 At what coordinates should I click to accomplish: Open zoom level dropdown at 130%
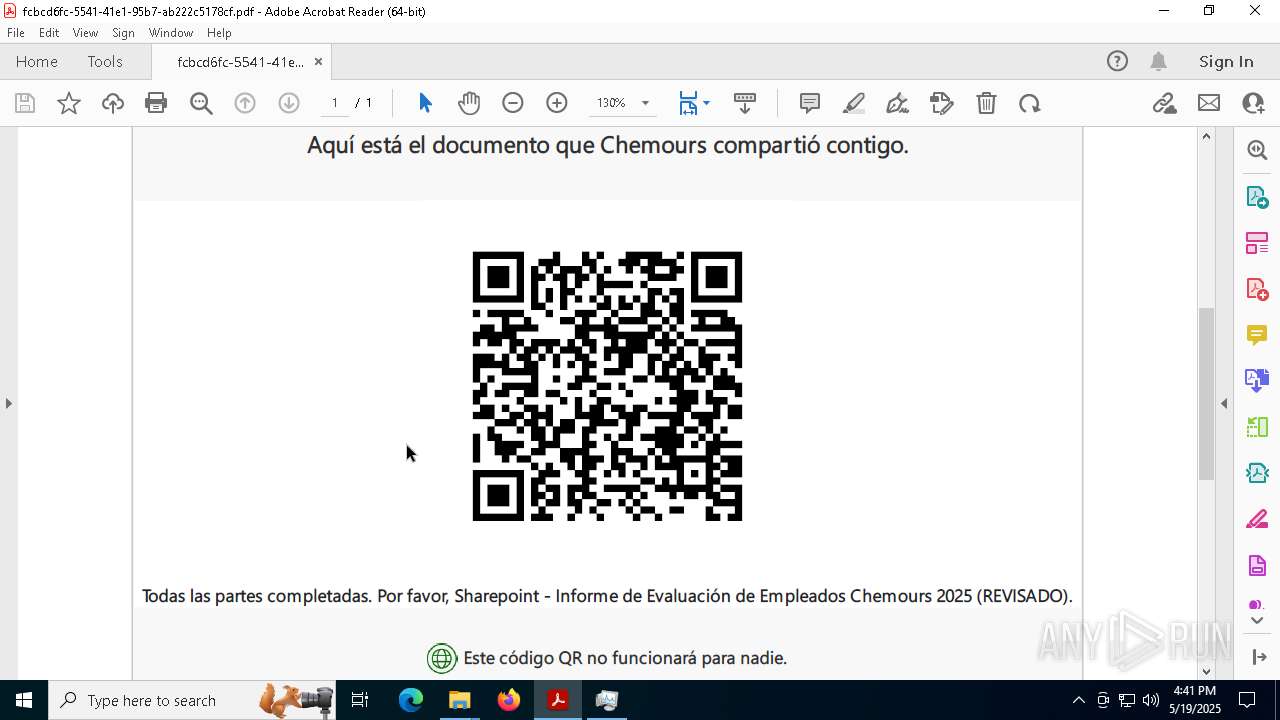pos(645,103)
